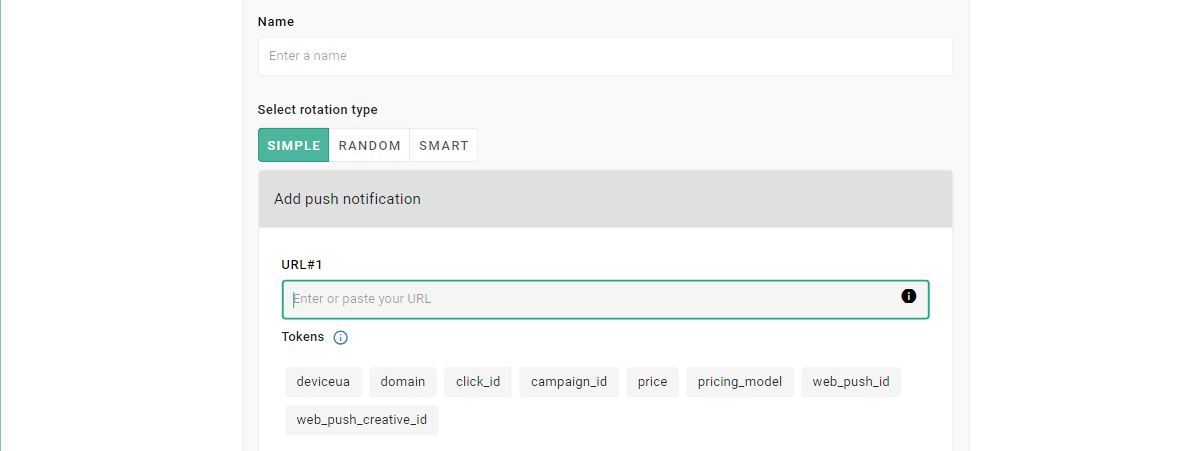Screen dimensions: 1192x451
Task: Insert the web_push_creative_id token
Action: point(361,420)
